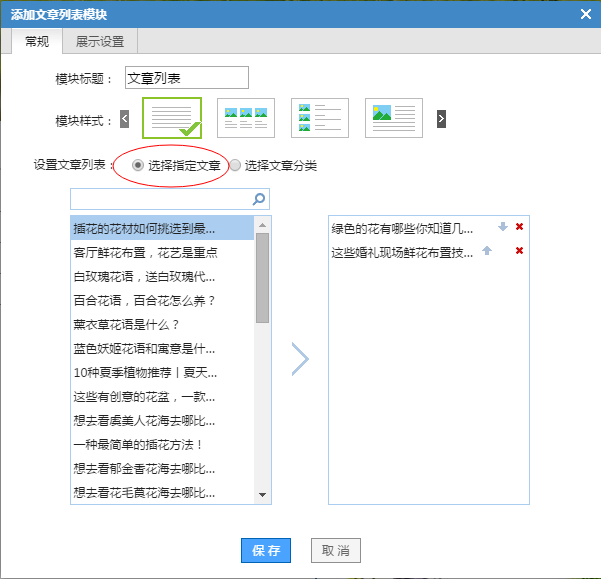Click the 保存 button
Screen dimensions: 601x579
[265, 551]
